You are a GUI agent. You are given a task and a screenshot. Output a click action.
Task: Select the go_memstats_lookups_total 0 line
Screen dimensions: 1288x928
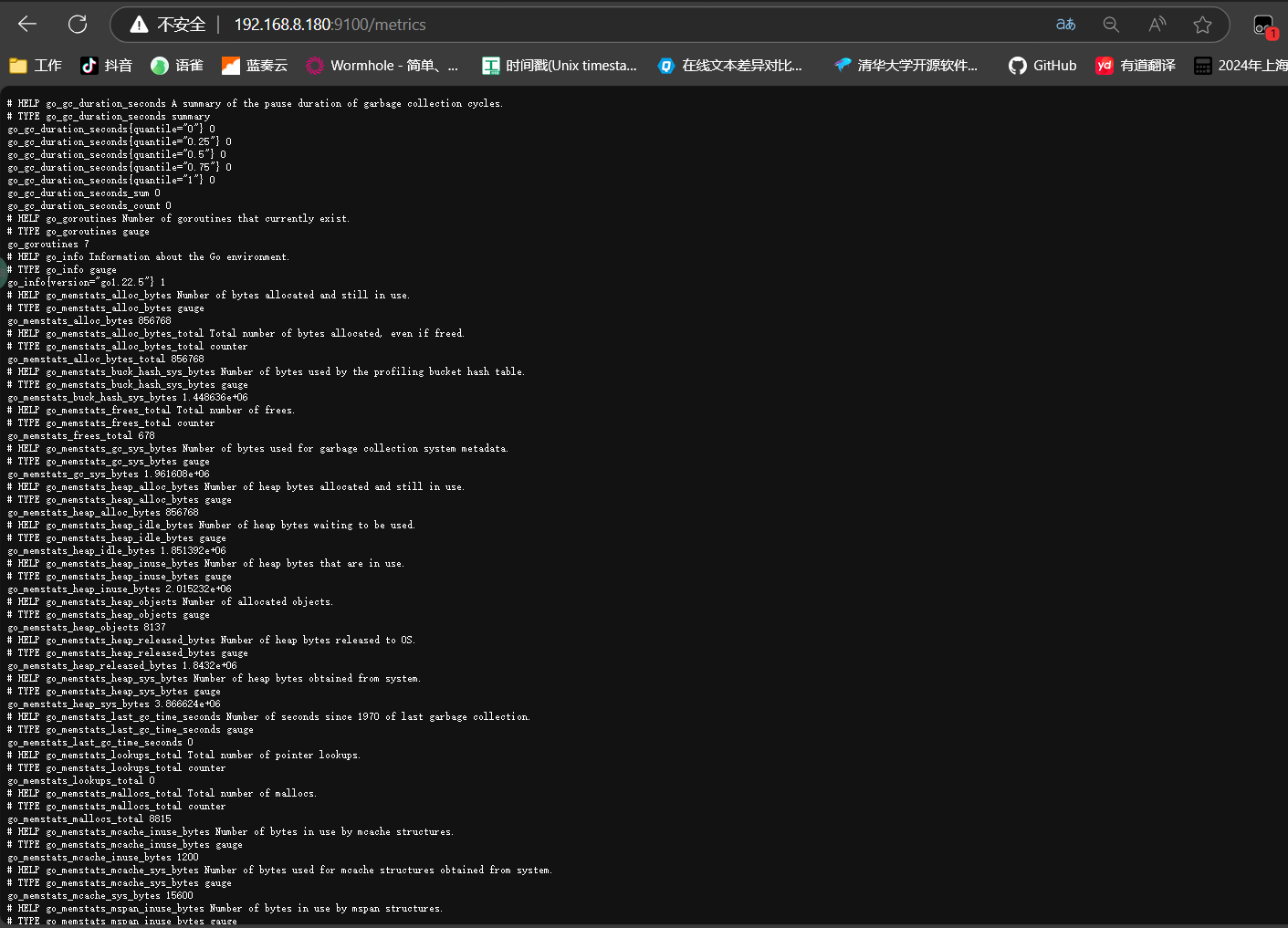tap(81, 781)
